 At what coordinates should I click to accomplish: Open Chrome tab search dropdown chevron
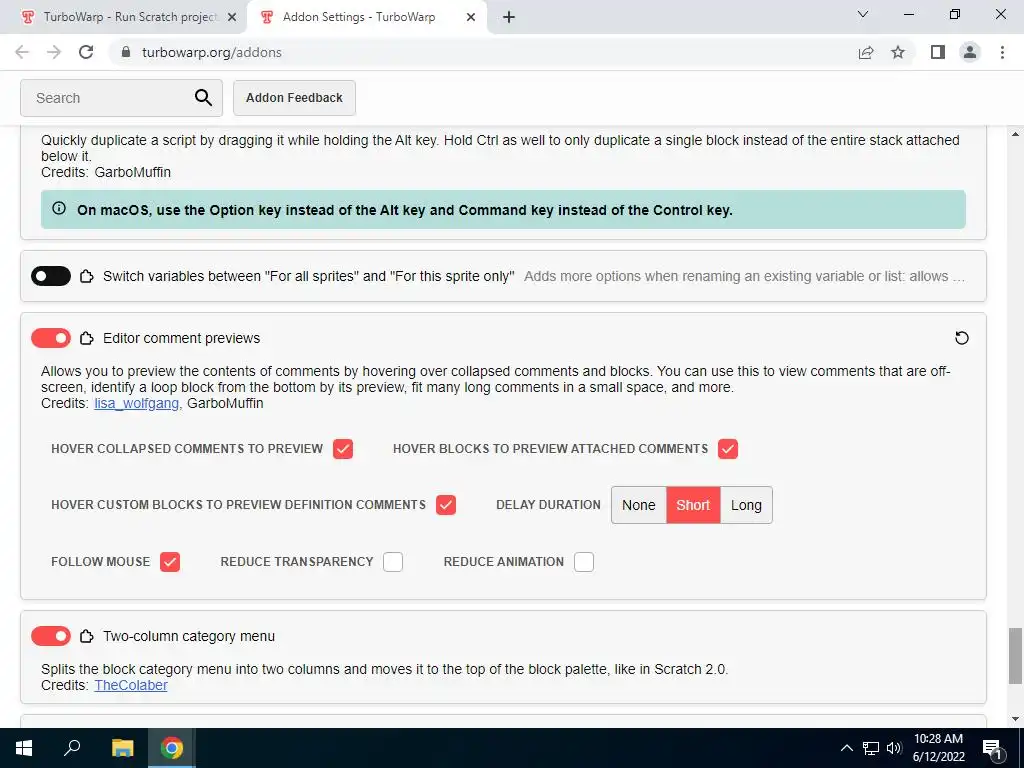pyautogui.click(x=863, y=14)
